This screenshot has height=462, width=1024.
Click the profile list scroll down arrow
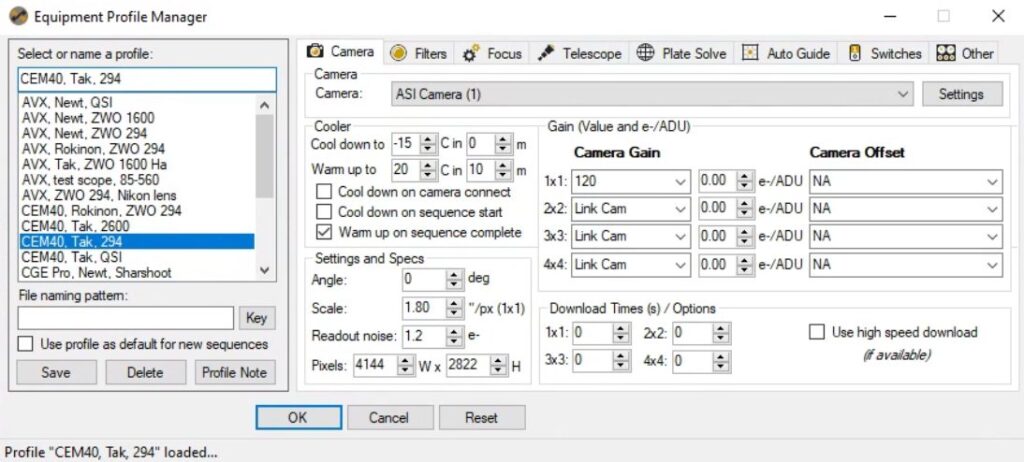pyautogui.click(x=264, y=270)
